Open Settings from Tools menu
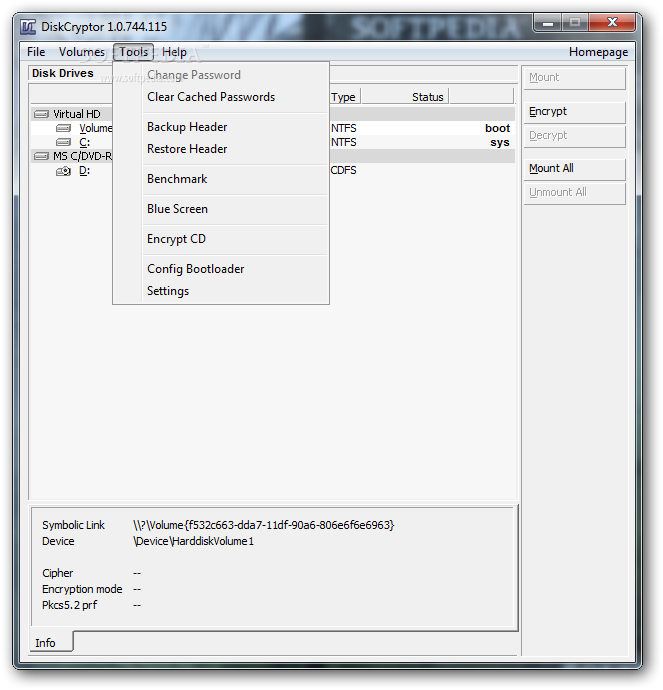Viewport: 663px width, 690px height. point(235,290)
